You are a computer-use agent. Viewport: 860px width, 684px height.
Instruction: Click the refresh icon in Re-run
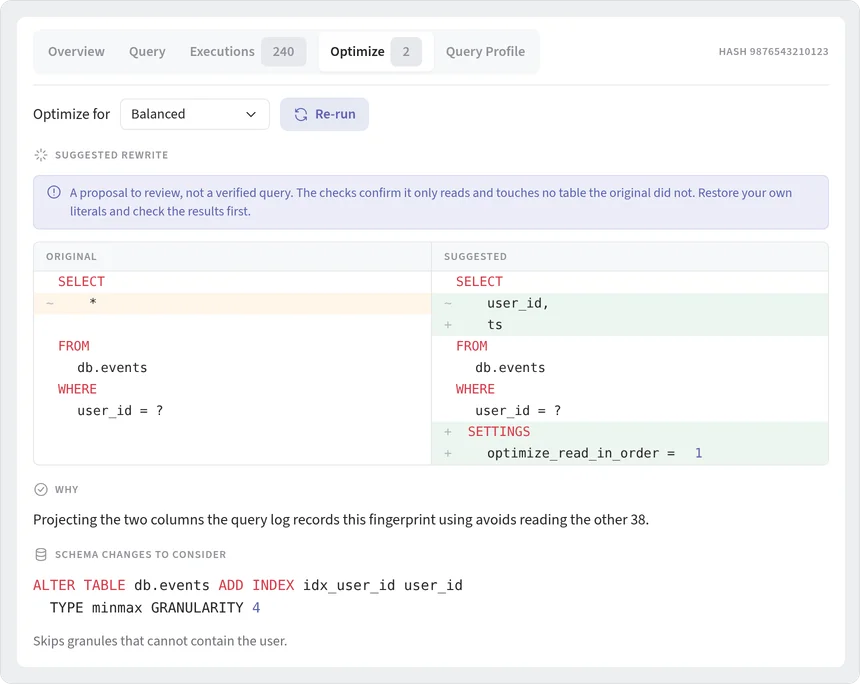click(301, 114)
